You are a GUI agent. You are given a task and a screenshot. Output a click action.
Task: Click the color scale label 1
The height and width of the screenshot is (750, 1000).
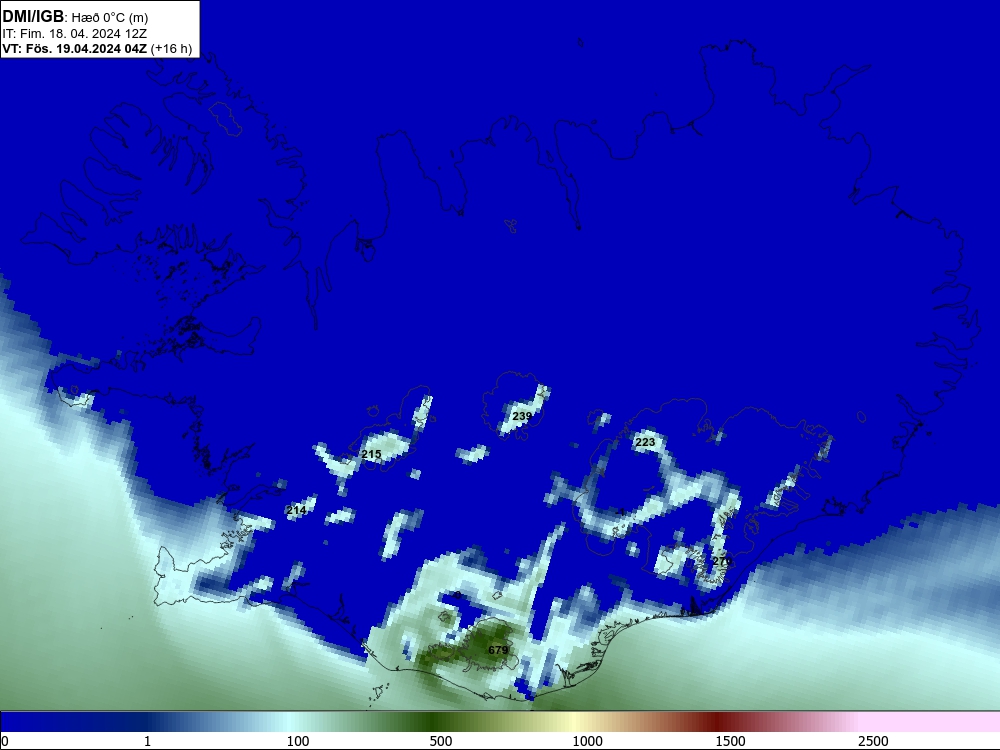click(x=147, y=741)
